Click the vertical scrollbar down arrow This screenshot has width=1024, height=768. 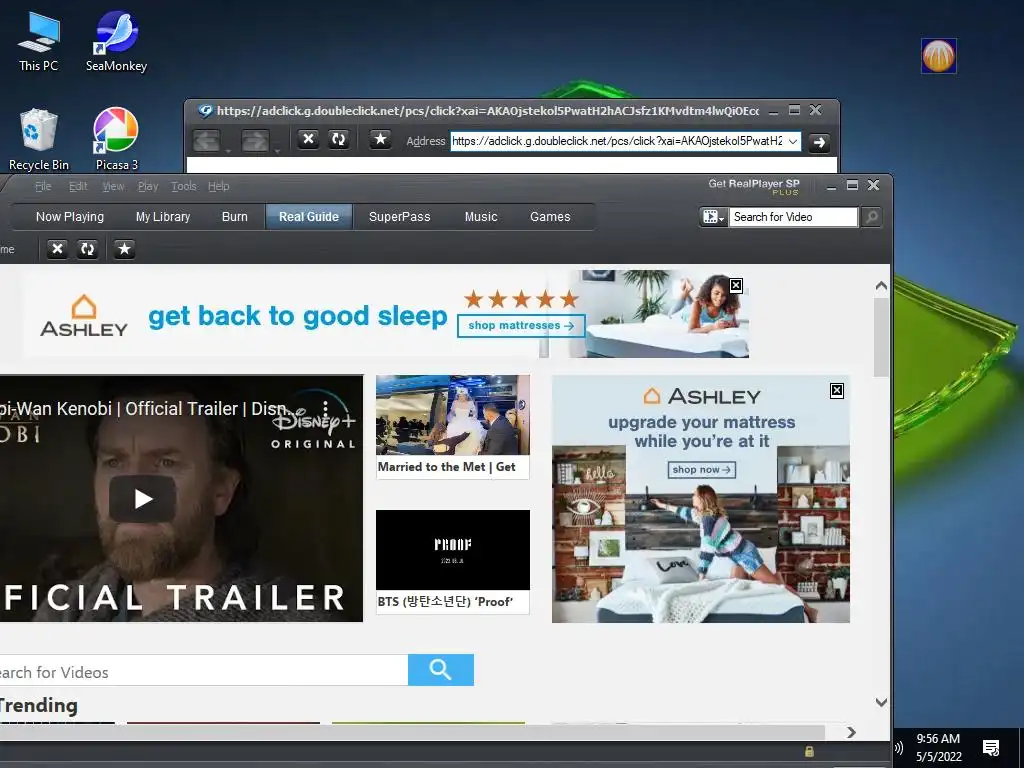click(881, 703)
